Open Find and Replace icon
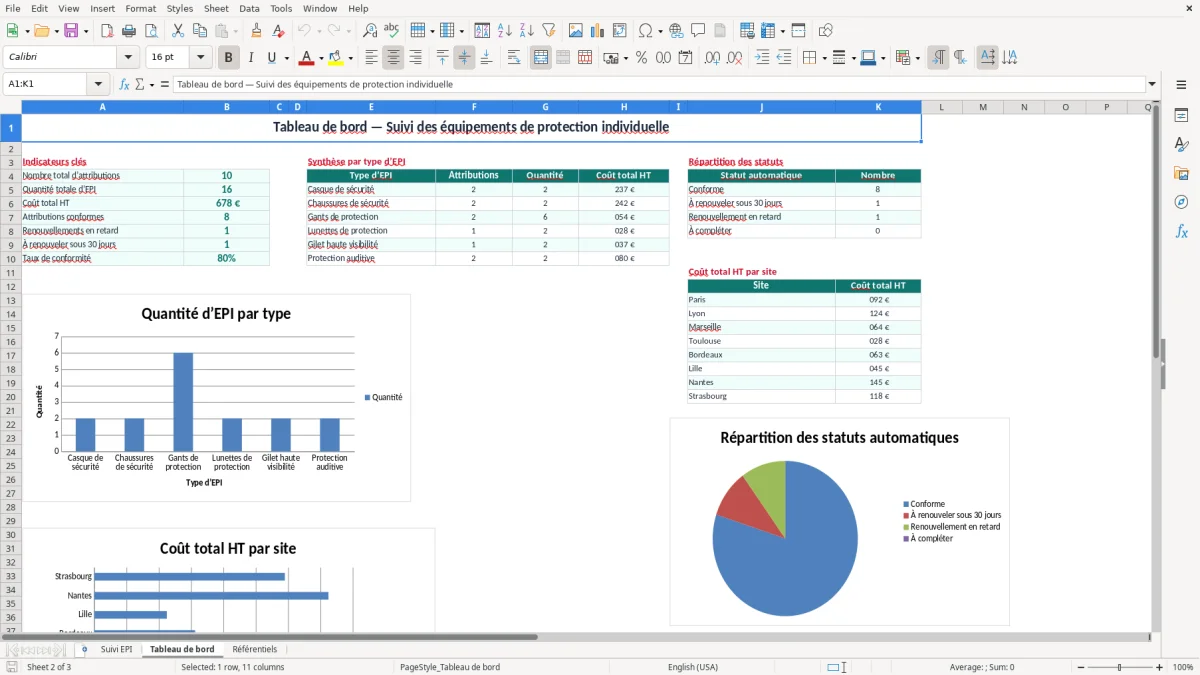This screenshot has height=675, width=1200. 370,31
